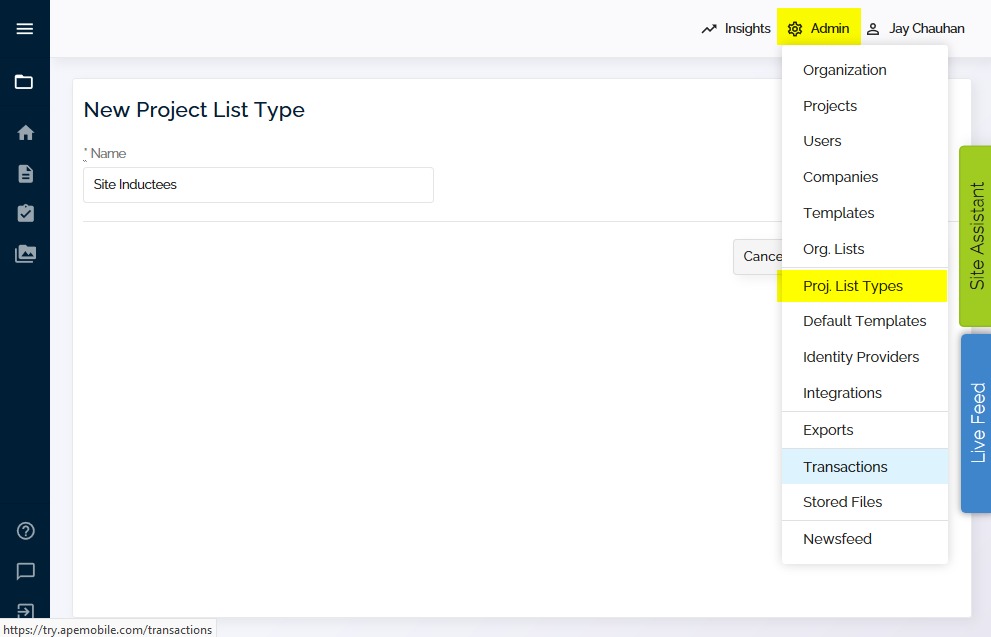Select Organization from Admin menu
Screen dimensions: 991x637
pos(865,70)
